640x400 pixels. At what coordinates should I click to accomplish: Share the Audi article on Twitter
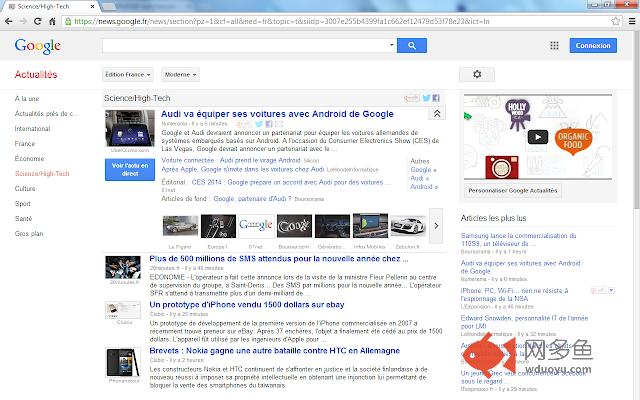coord(259,124)
